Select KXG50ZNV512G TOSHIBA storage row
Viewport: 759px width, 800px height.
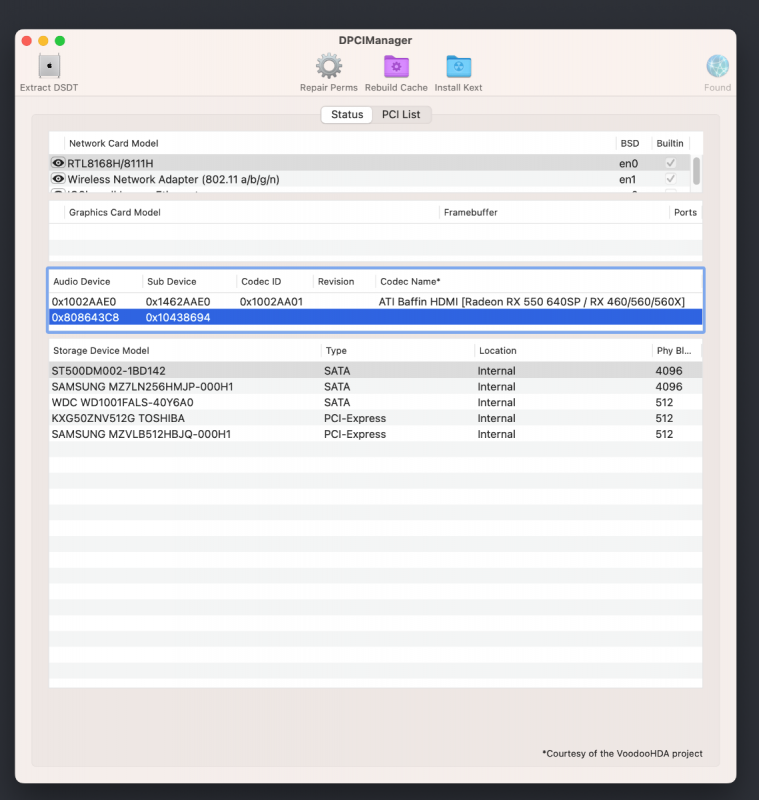click(x=375, y=418)
